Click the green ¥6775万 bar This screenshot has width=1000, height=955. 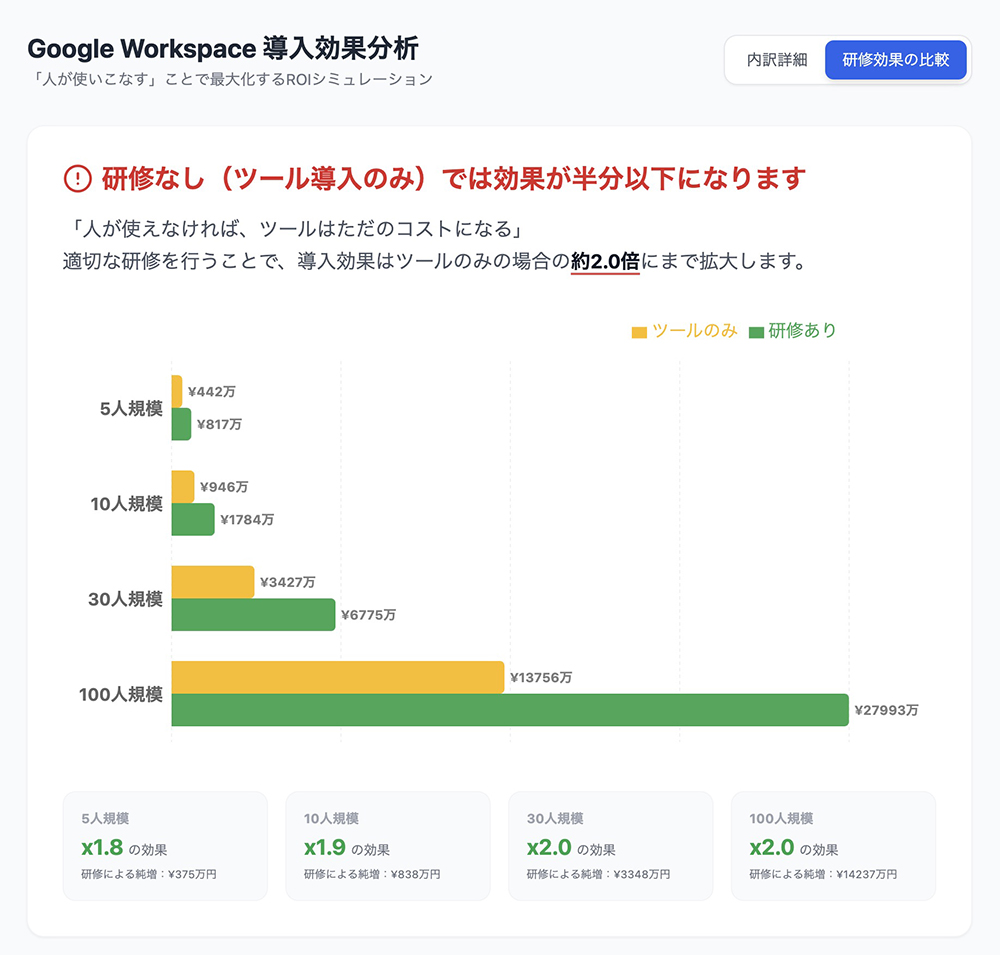pos(253,614)
